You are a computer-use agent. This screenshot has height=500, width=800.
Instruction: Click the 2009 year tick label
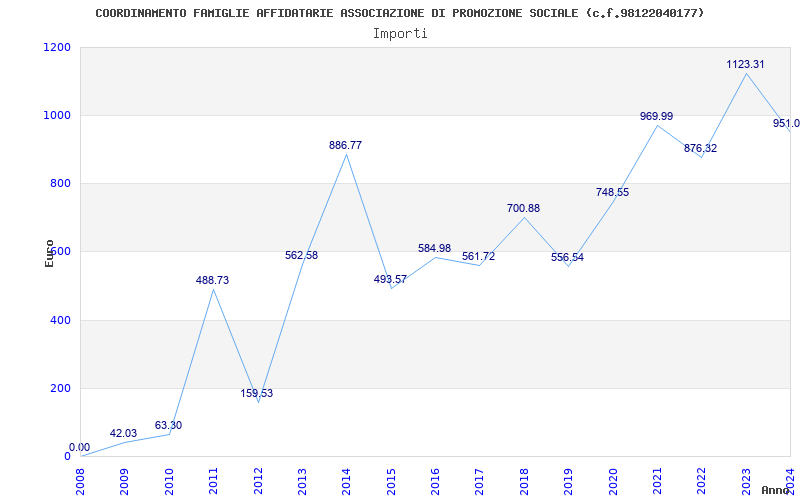pyautogui.click(x=124, y=482)
